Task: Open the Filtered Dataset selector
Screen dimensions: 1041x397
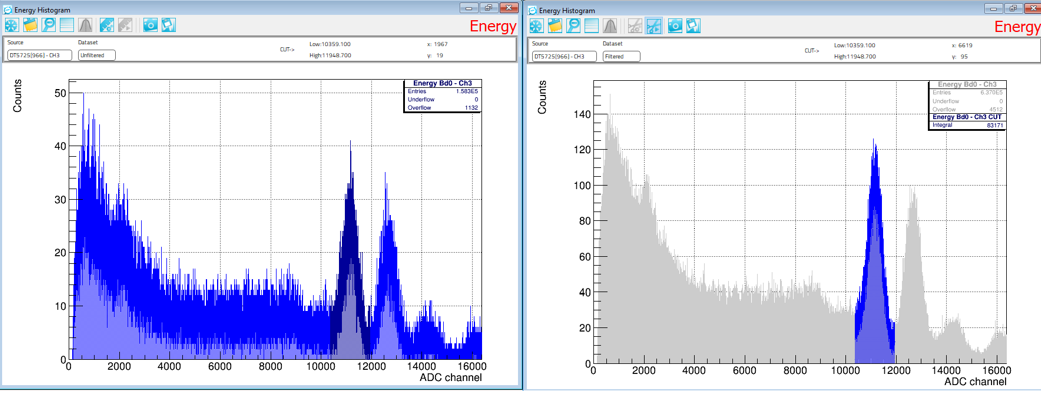Action: pyautogui.click(x=621, y=56)
